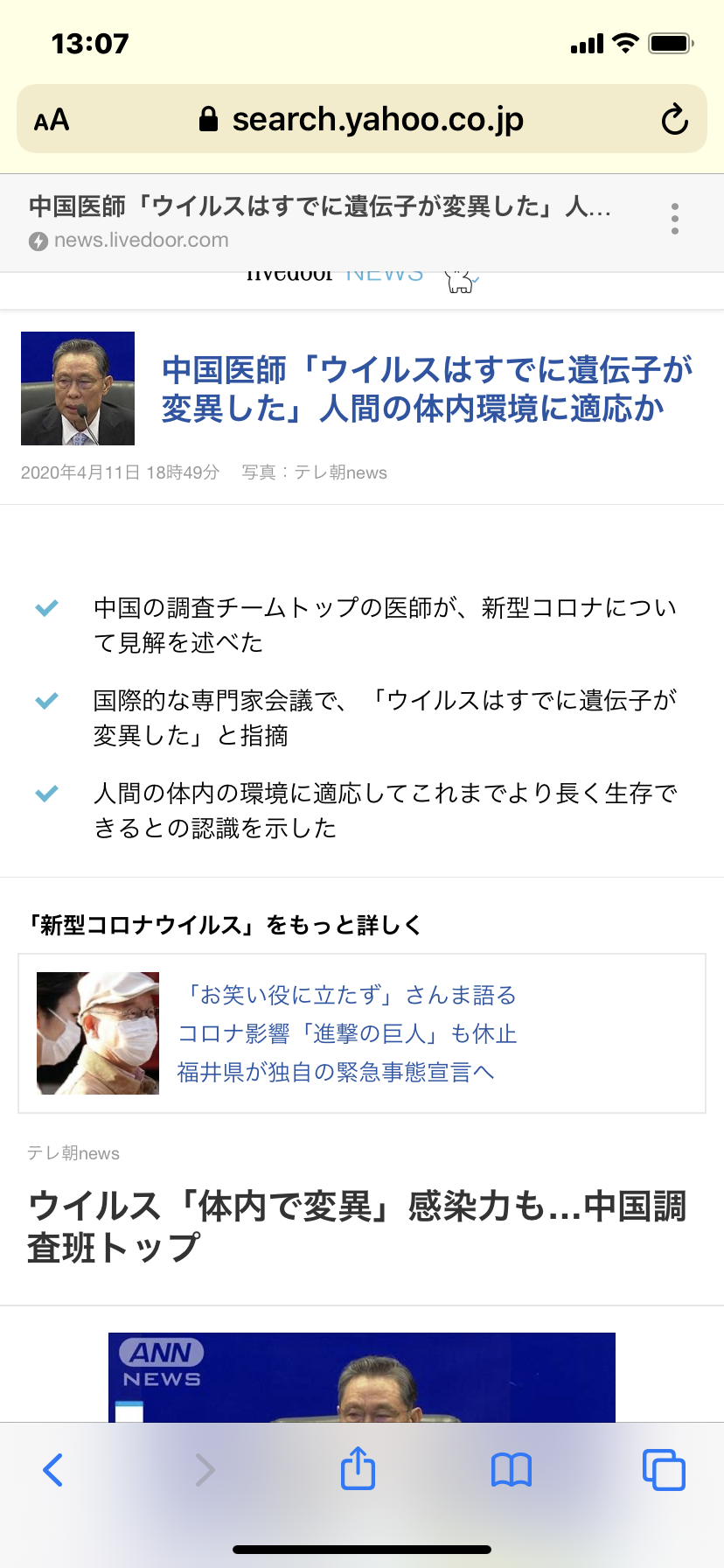Image resolution: width=724 pixels, height=1568 pixels.
Task: Open headline 中国医師「ウイルスはすでに遺伝子が変異した」
Action: tap(427, 388)
